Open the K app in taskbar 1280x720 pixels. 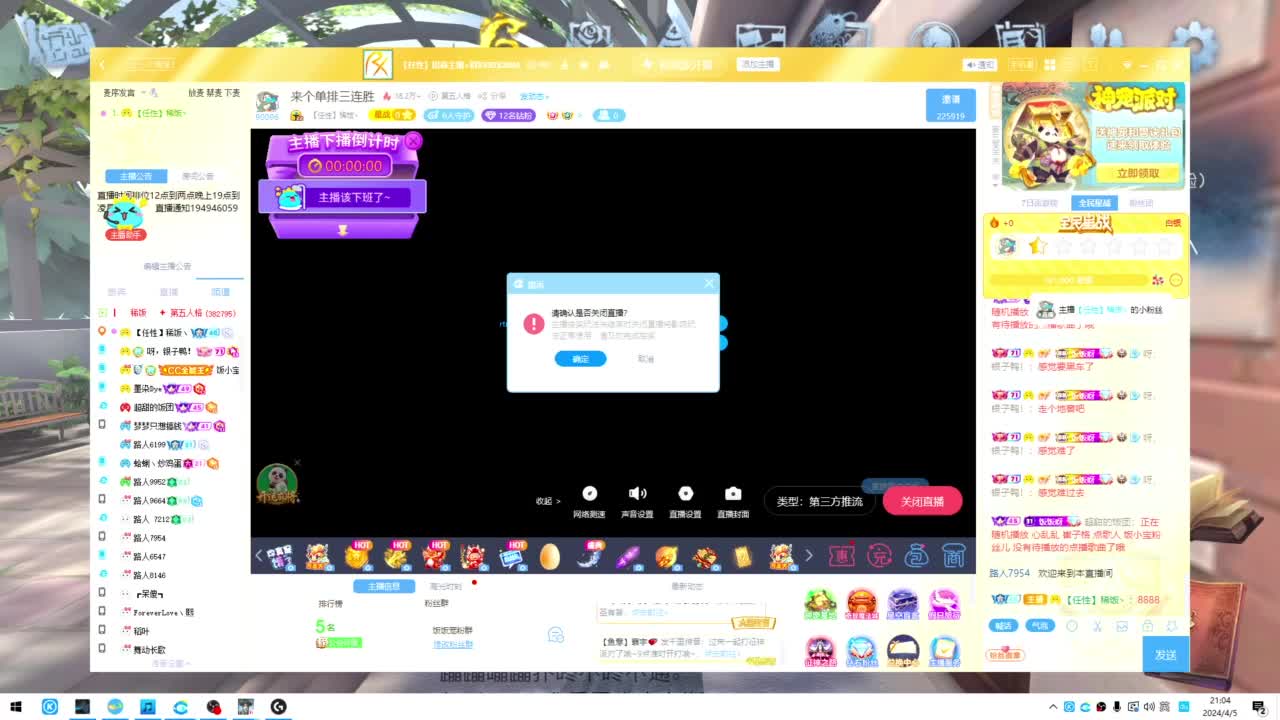click(x=50, y=707)
